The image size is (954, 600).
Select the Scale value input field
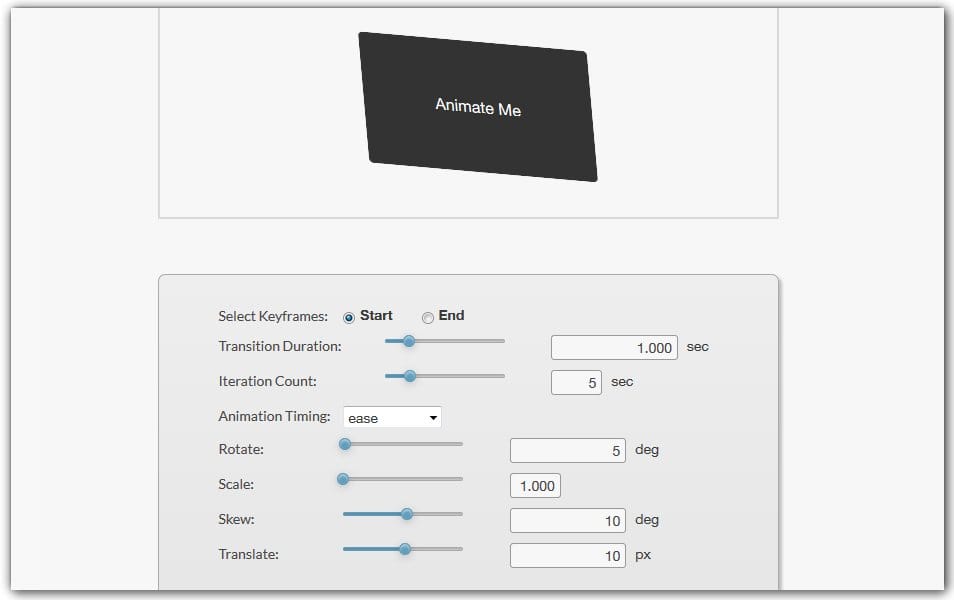pyautogui.click(x=535, y=485)
